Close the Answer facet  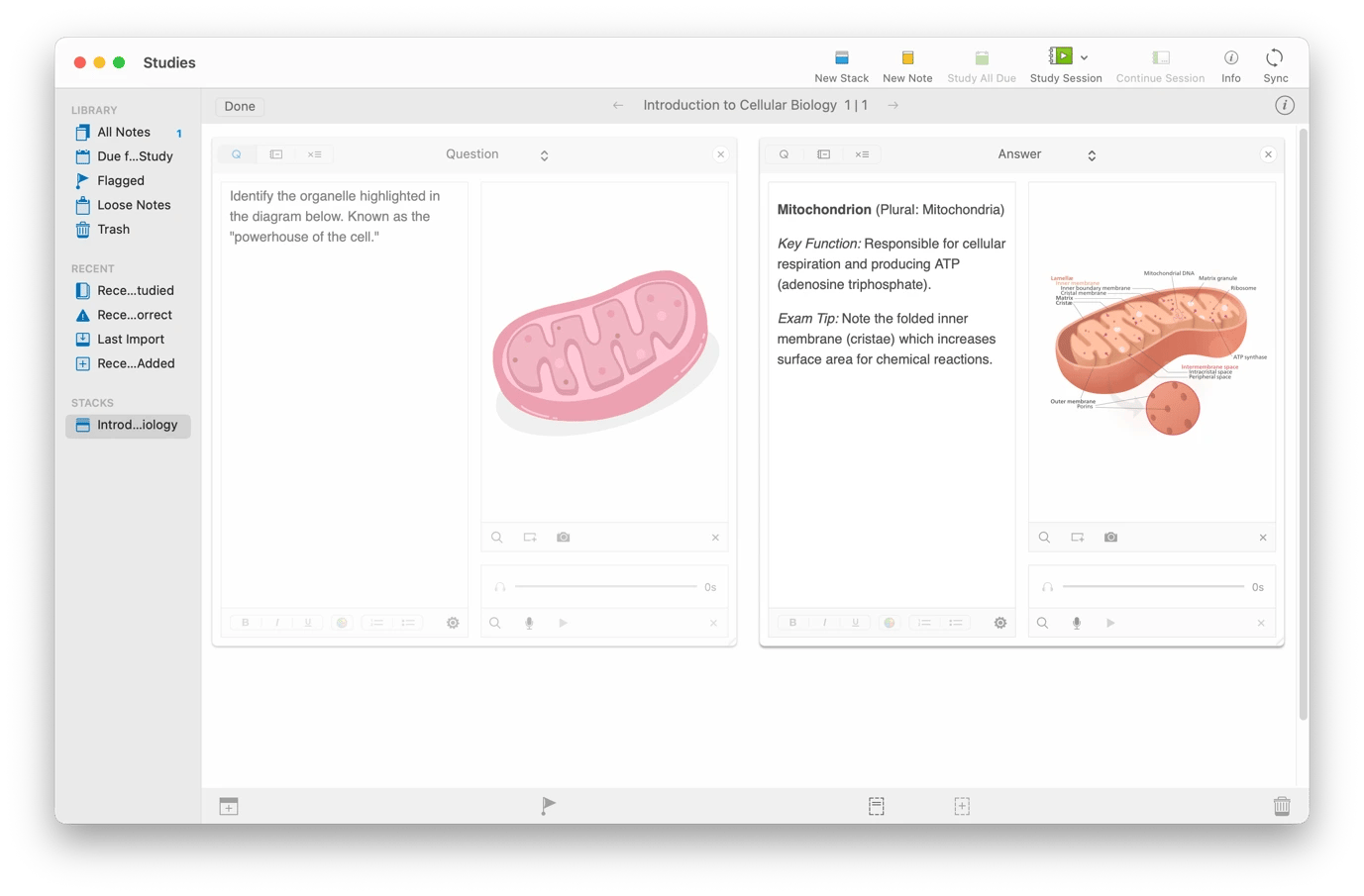[1268, 154]
